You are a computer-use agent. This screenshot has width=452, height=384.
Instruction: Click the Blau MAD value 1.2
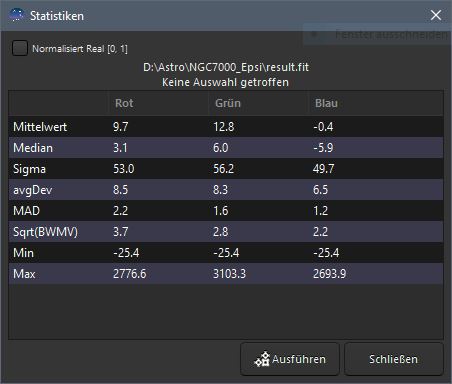pyautogui.click(x=320, y=211)
